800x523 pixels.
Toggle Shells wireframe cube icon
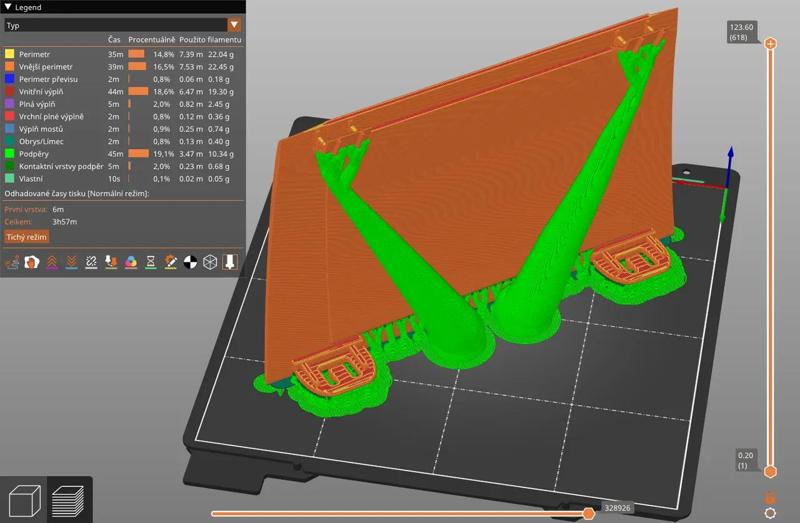click(210, 262)
